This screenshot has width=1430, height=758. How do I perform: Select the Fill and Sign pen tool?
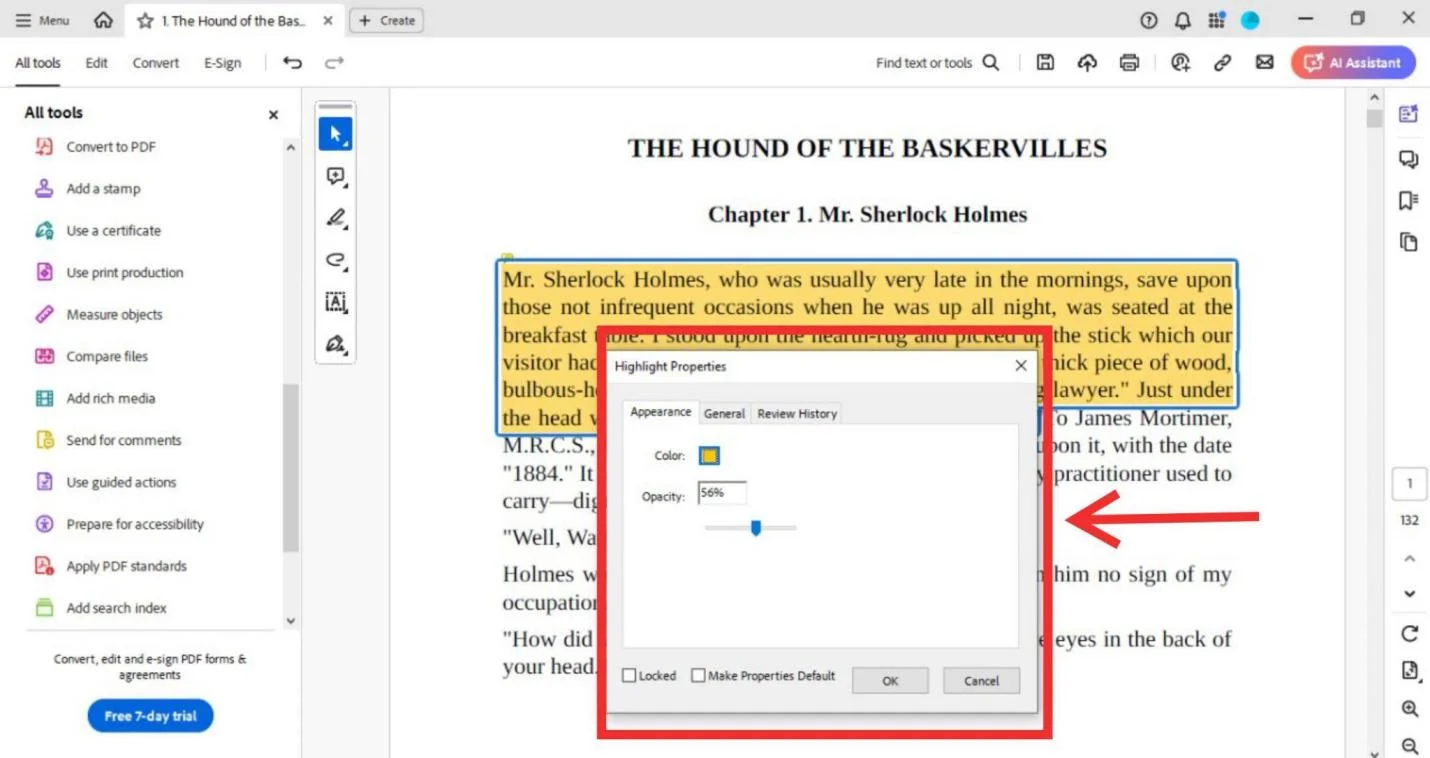click(335, 345)
